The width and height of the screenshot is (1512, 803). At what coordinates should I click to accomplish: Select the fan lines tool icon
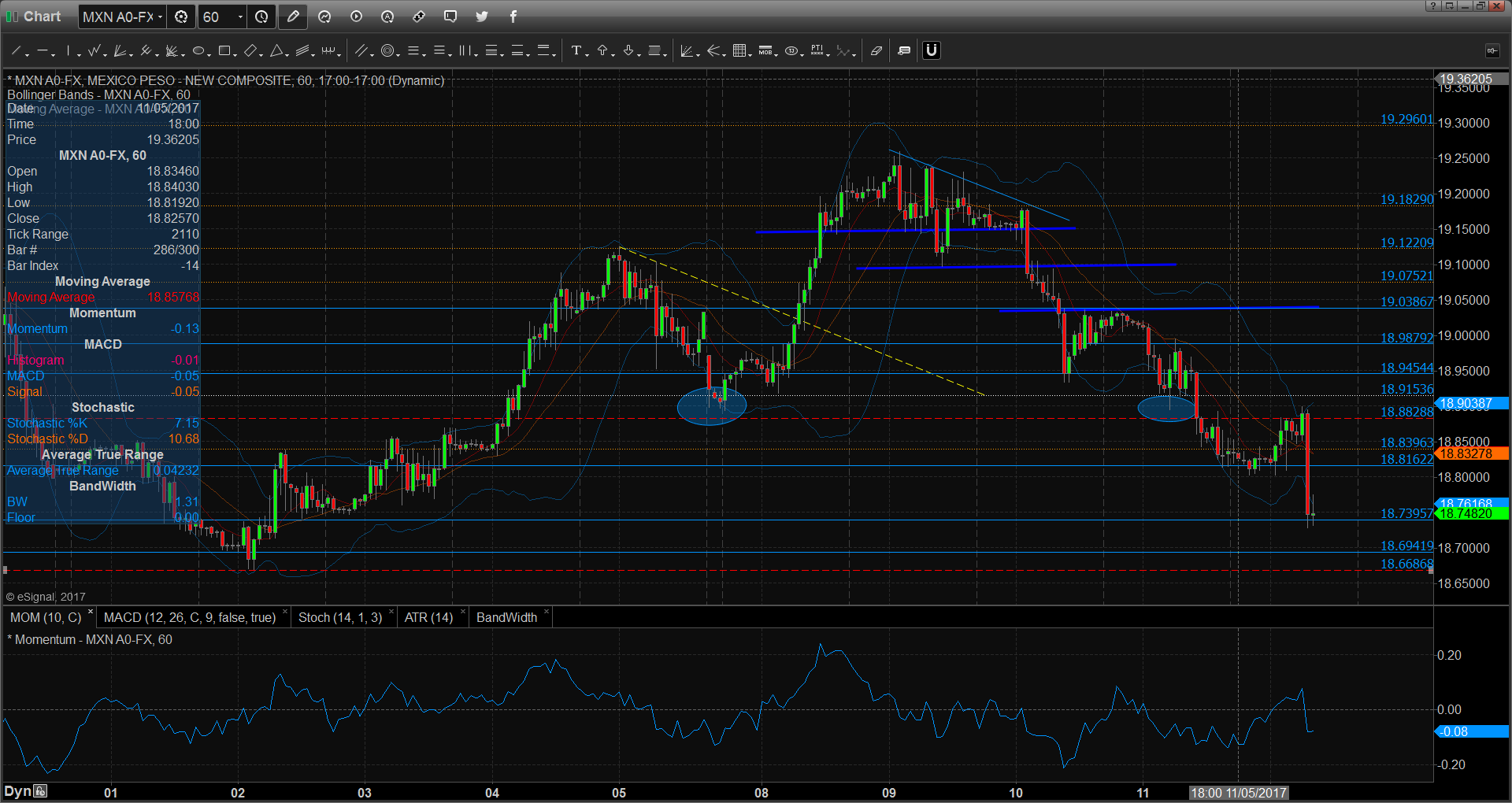pos(713,51)
